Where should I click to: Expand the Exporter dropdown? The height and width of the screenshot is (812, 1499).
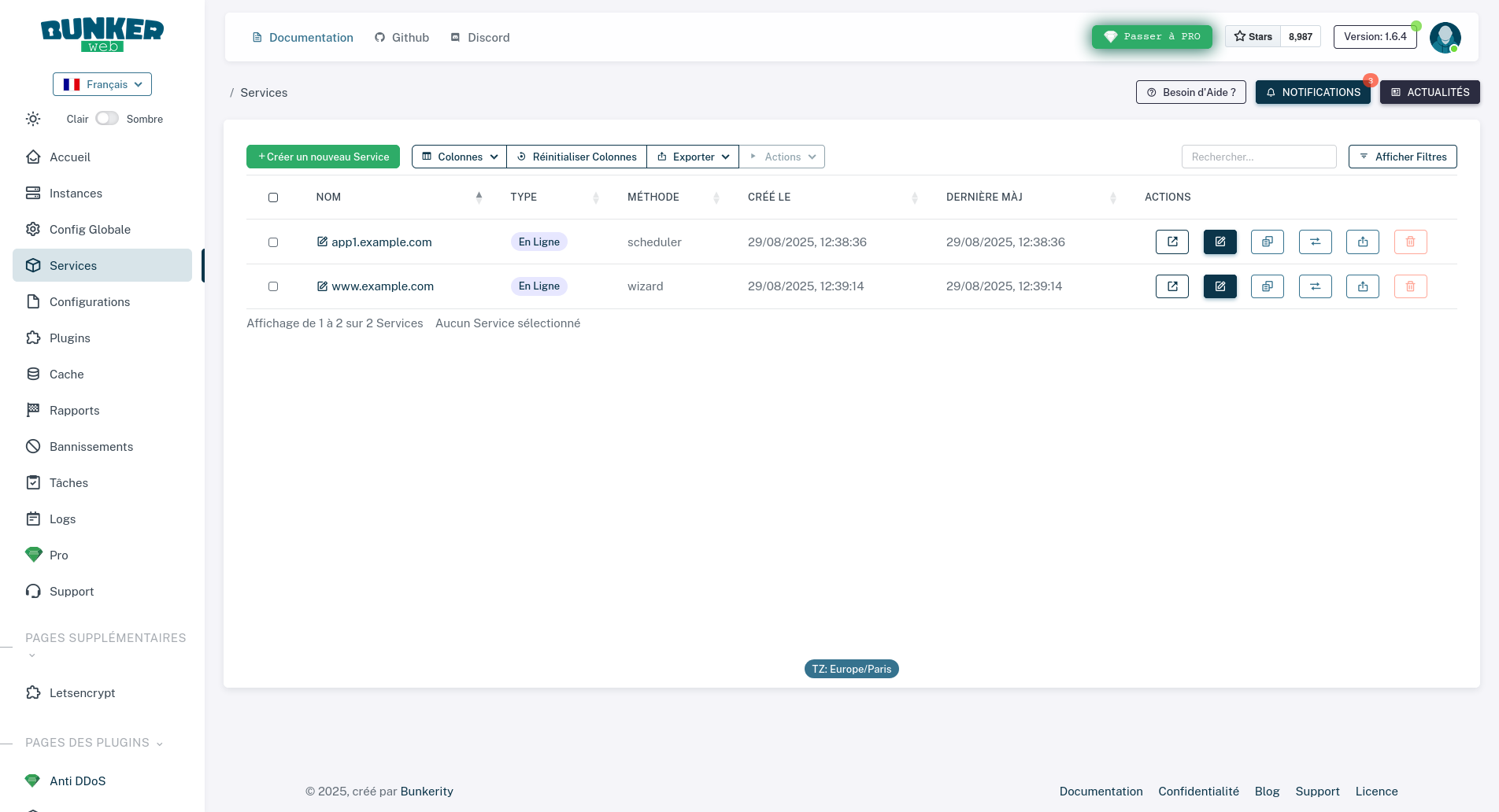pyautogui.click(x=693, y=157)
